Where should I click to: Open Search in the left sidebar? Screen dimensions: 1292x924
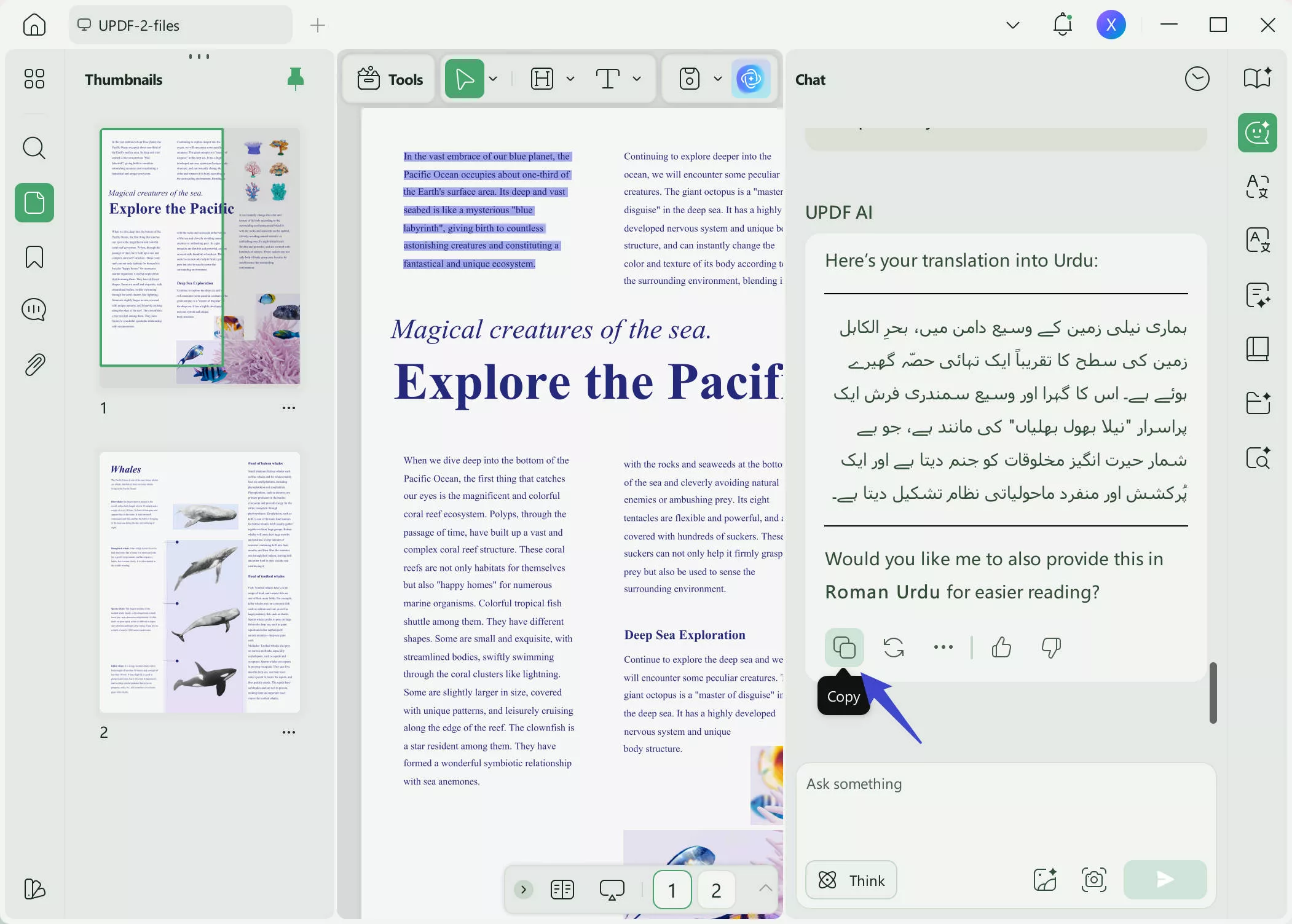(34, 148)
